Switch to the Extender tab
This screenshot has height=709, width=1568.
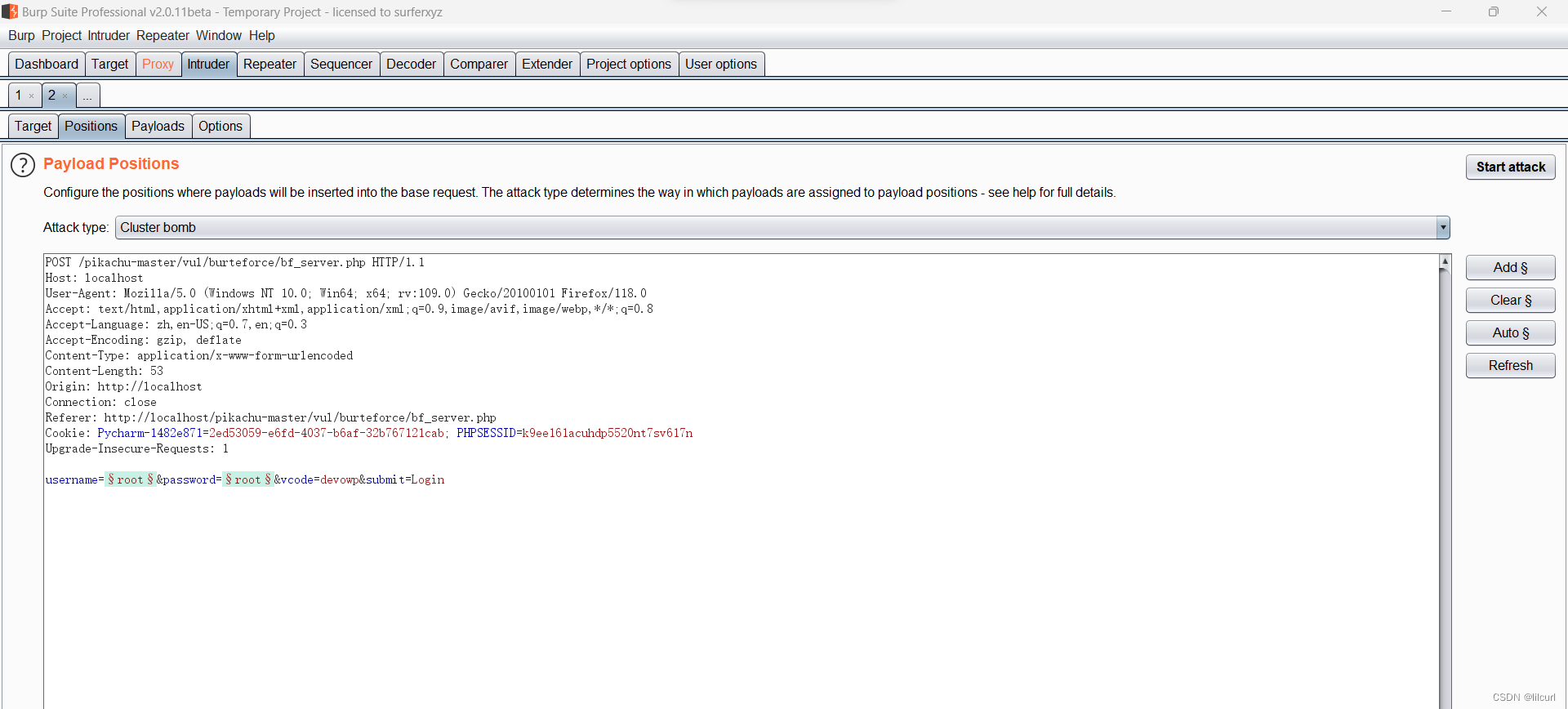coord(547,65)
